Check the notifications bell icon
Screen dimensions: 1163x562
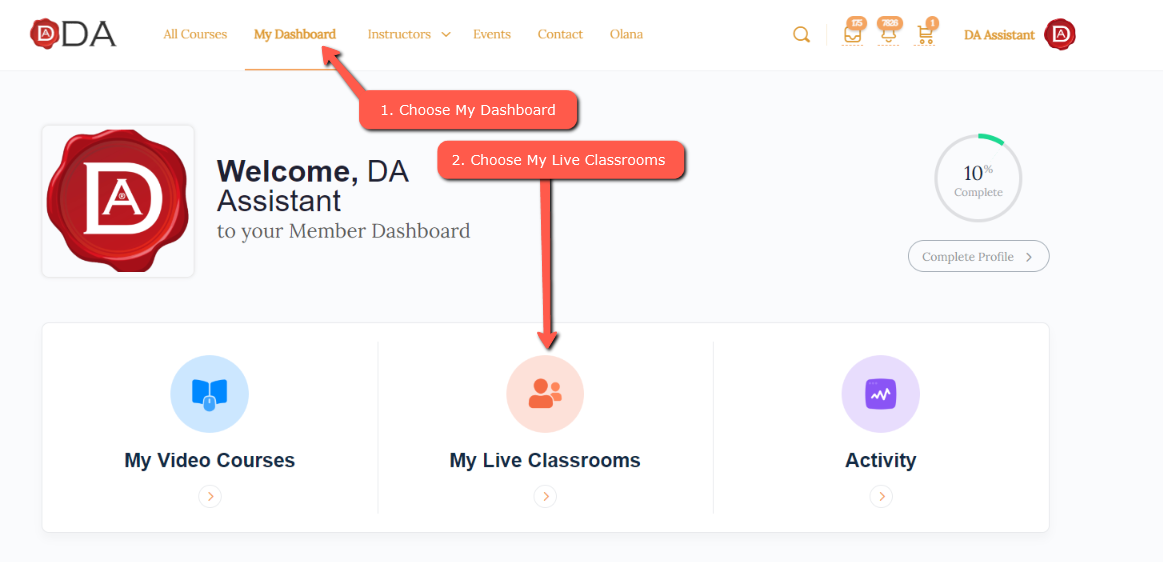click(x=888, y=34)
